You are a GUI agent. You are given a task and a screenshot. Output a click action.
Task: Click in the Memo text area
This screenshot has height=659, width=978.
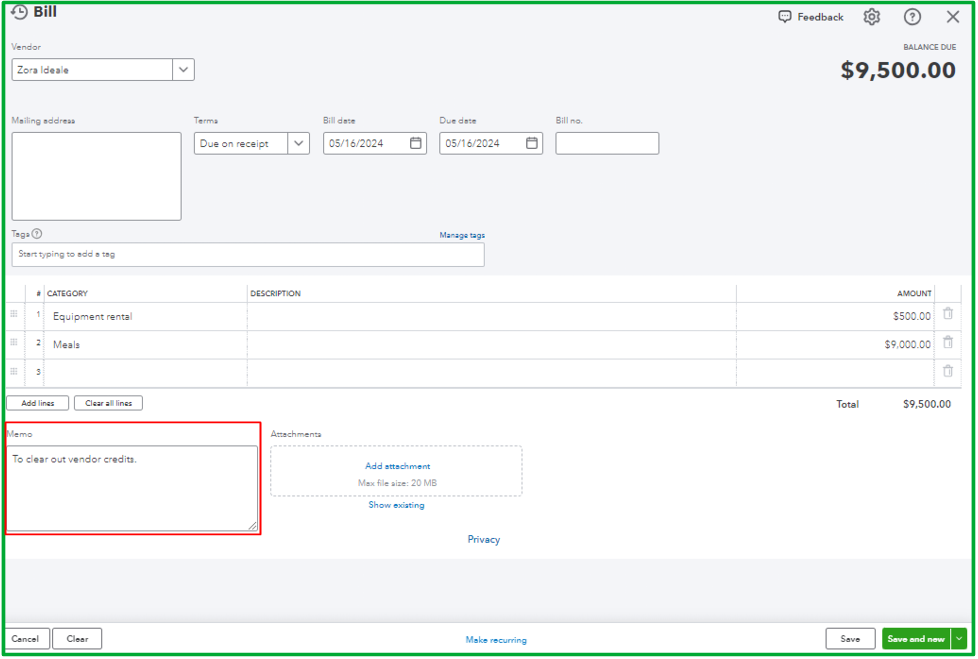pyautogui.click(x=132, y=488)
